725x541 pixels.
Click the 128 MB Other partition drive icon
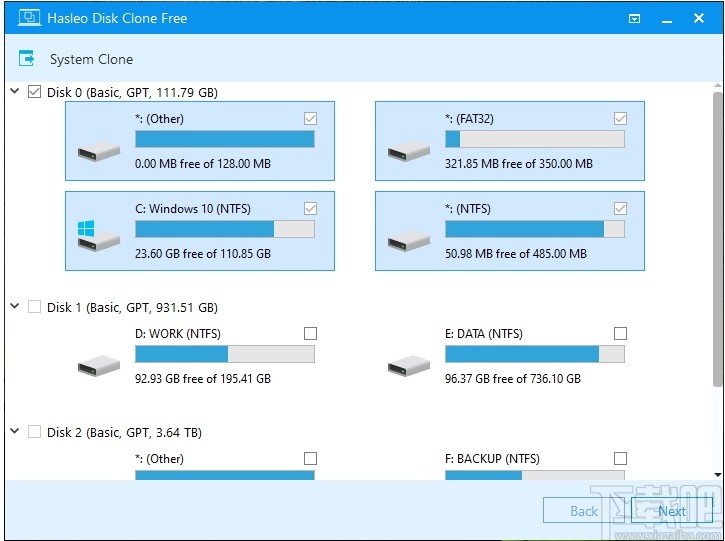point(99,150)
